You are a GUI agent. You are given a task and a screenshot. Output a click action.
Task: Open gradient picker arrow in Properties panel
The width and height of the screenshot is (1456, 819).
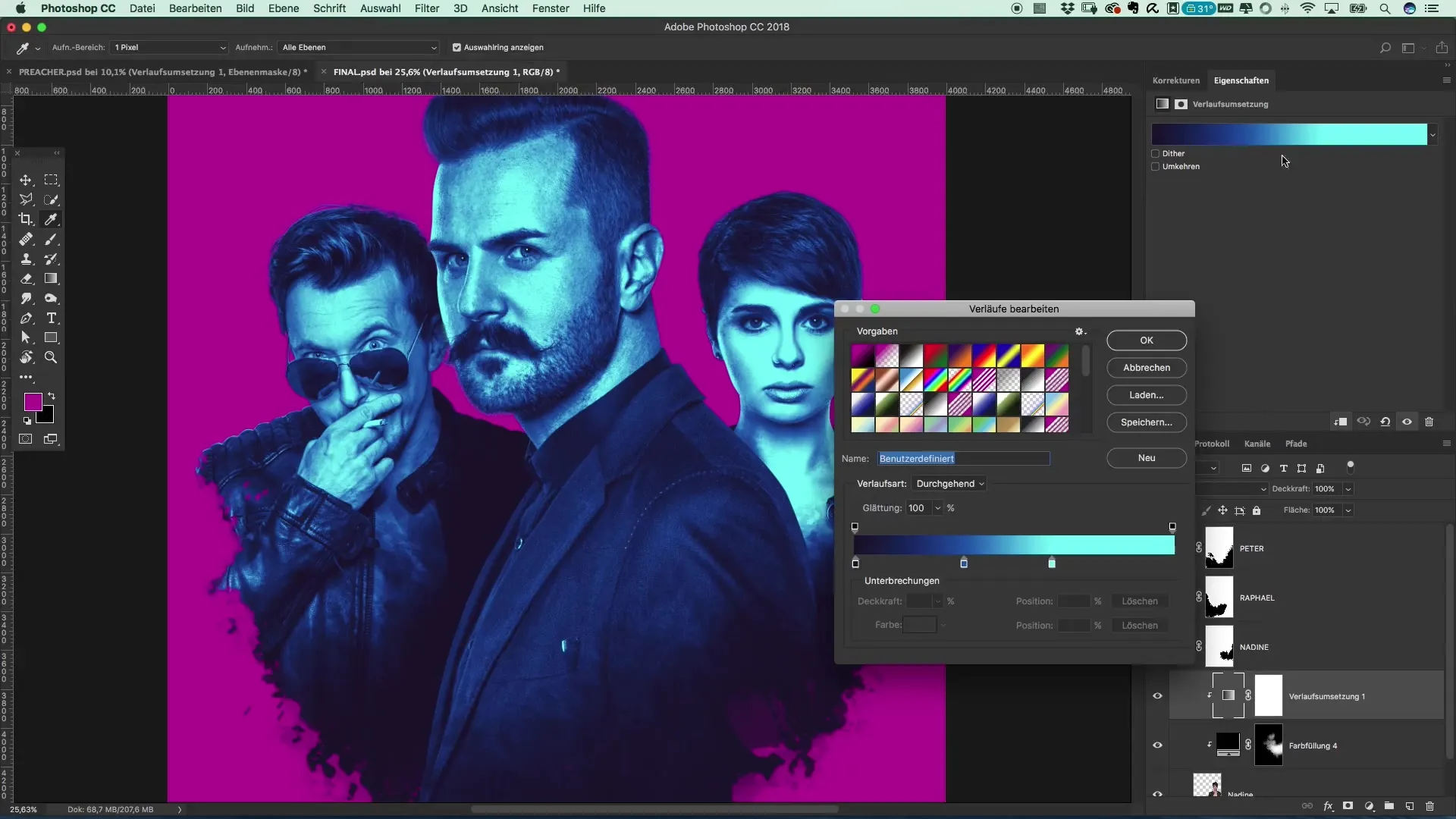[x=1432, y=135]
